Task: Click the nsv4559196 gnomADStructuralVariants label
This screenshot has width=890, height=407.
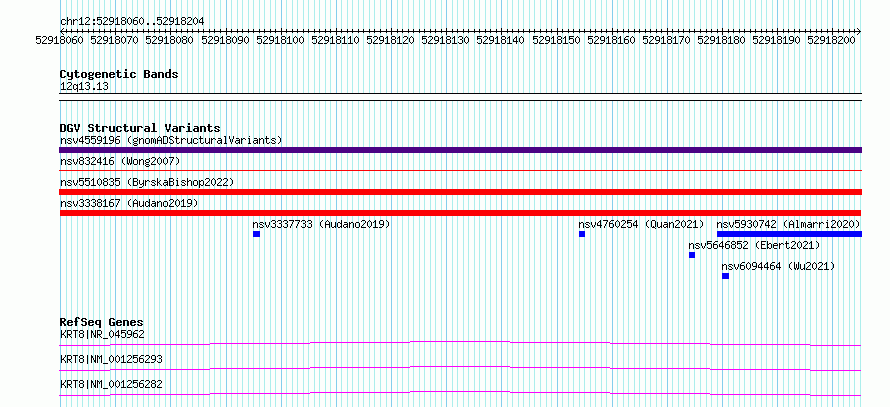Action: [x=171, y=140]
